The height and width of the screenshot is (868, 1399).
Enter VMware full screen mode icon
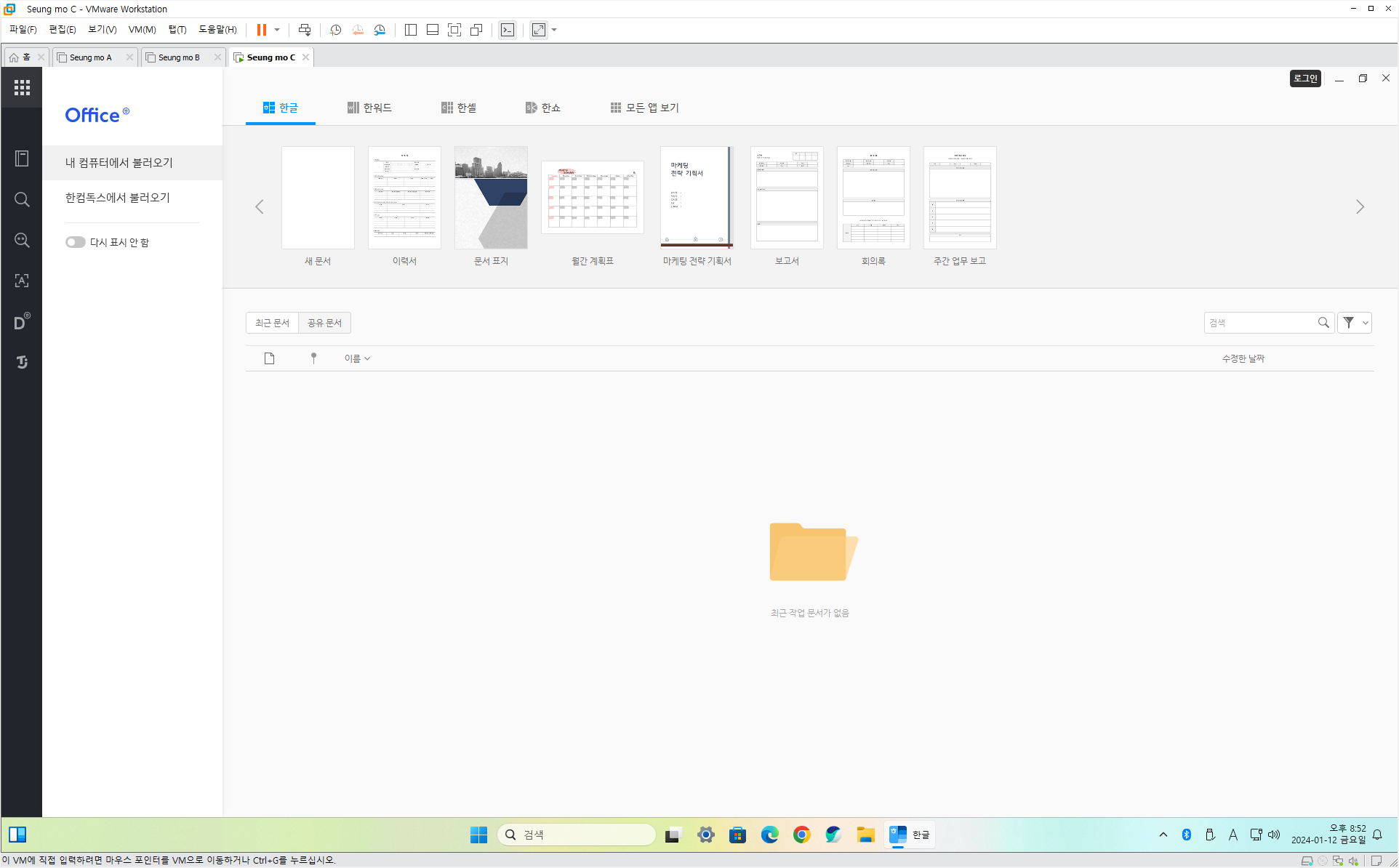(454, 30)
